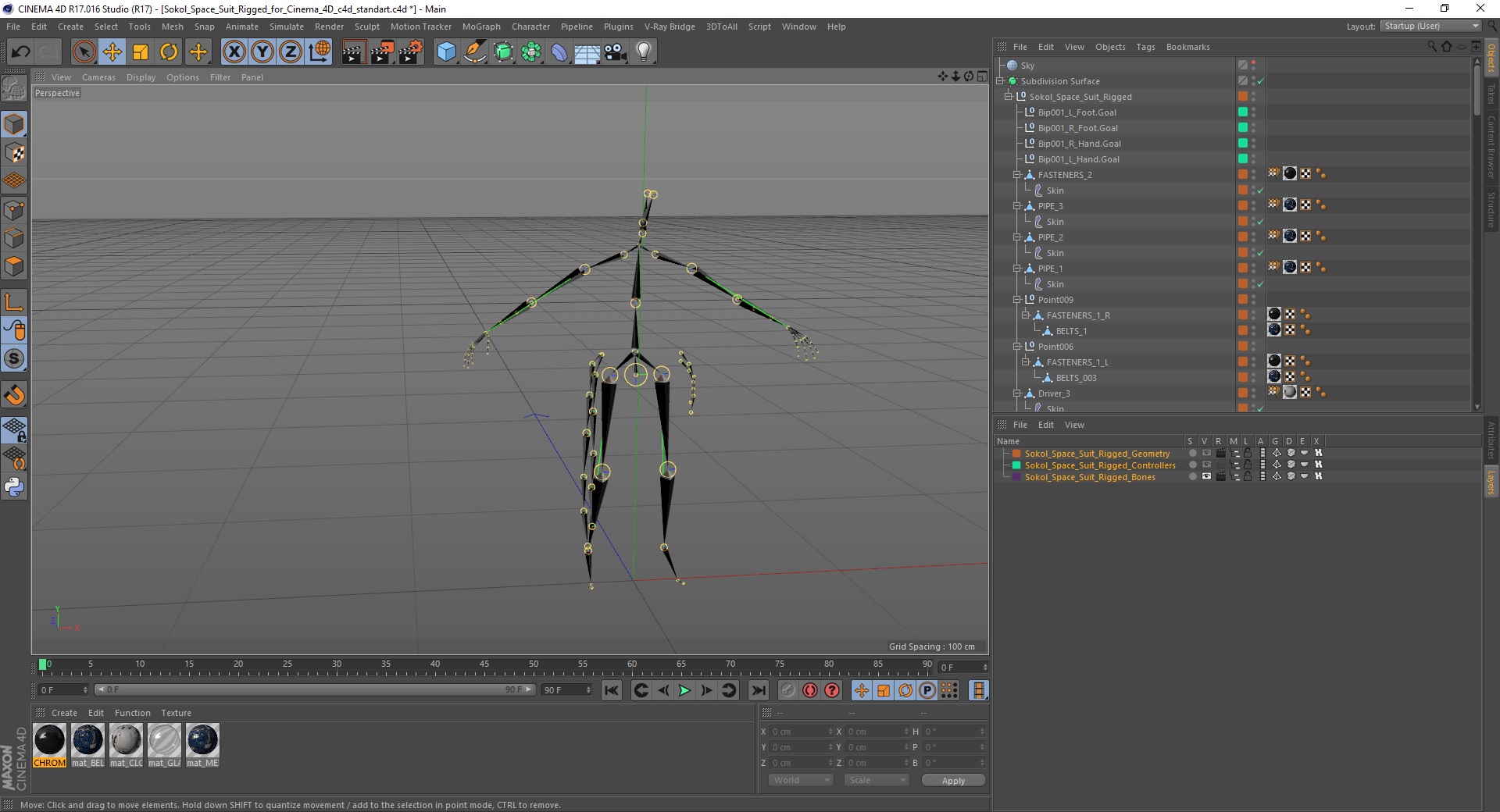Click the X position input field

click(800, 732)
